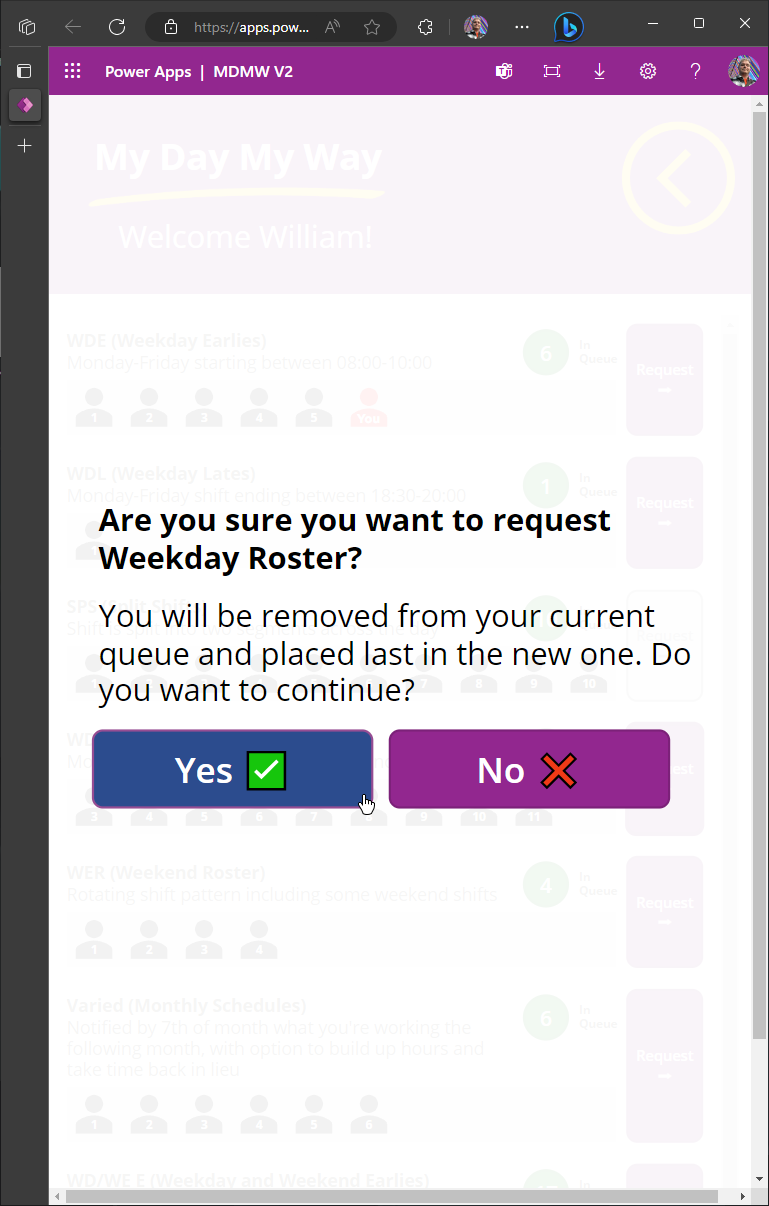Open browser extensions puzzle icon
Screen dimensions: 769x1206
click(x=425, y=27)
